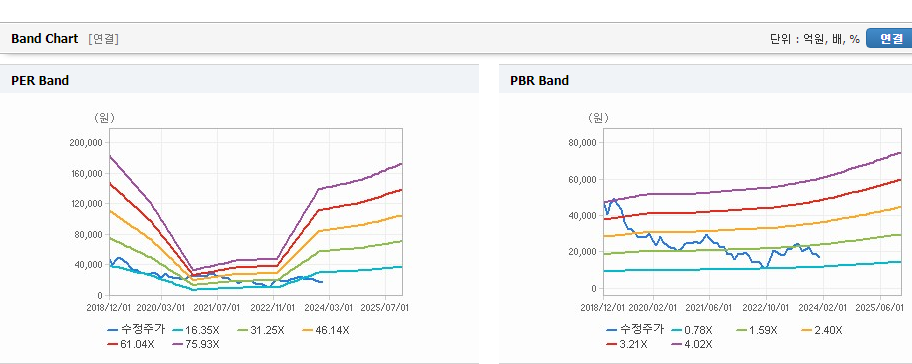Viewport: 912px width, 364px height.
Task: Toggle the 2.40X legend series
Action: click(x=821, y=330)
